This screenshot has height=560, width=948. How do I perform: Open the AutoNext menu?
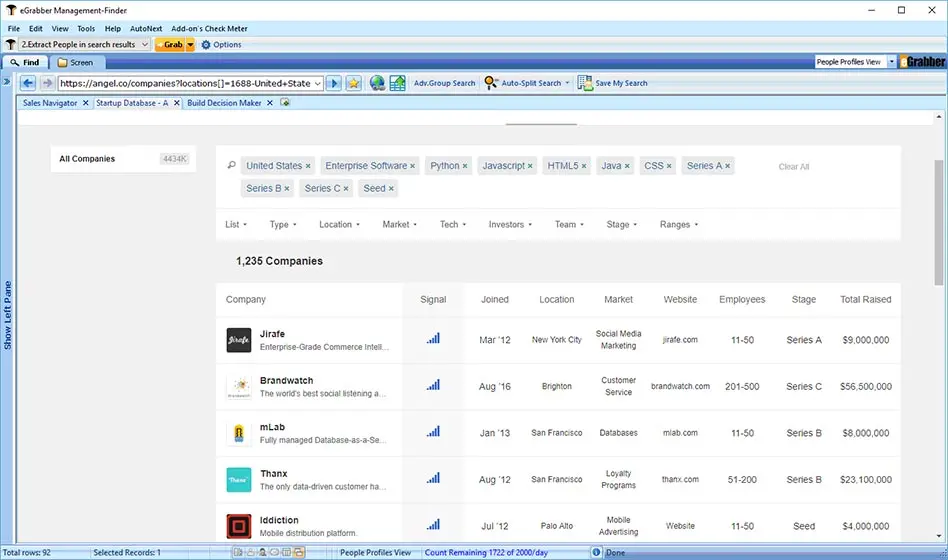pos(146,28)
